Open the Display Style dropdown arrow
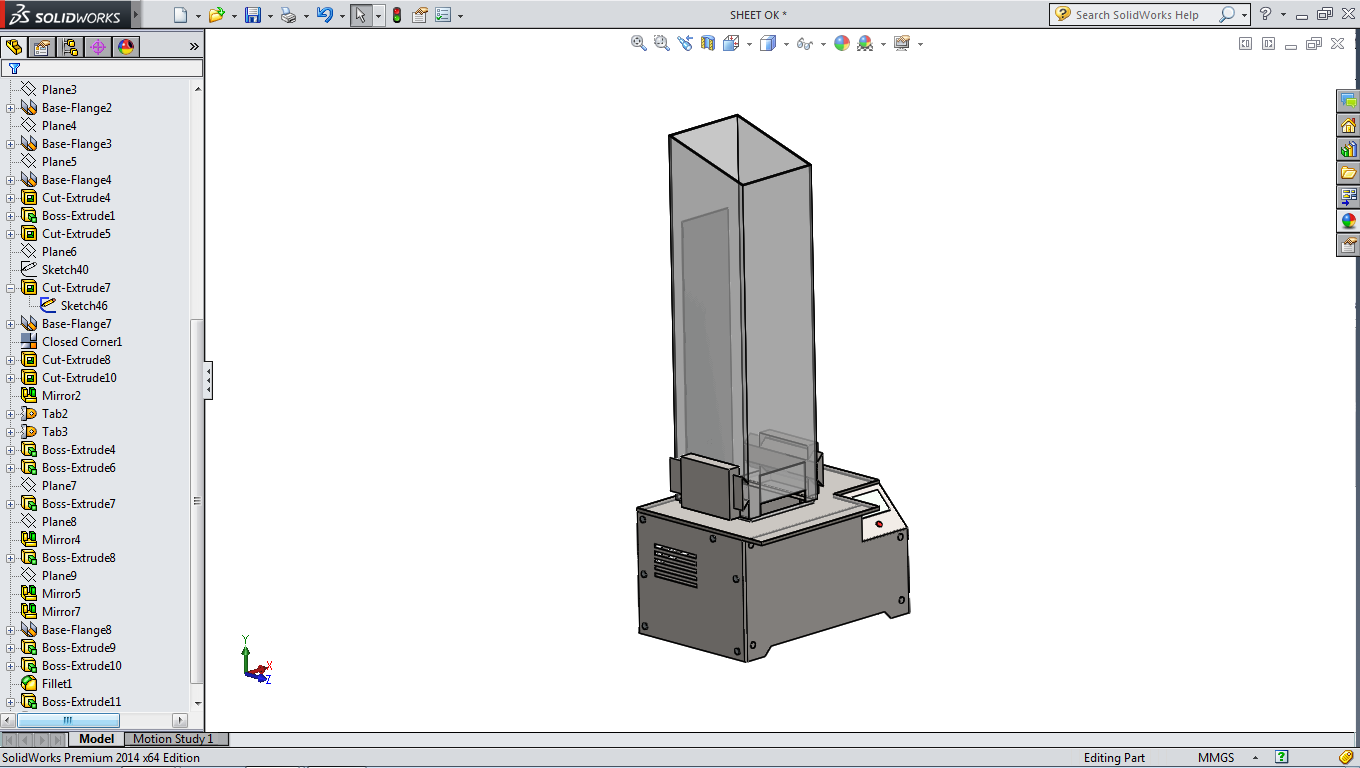 786,44
